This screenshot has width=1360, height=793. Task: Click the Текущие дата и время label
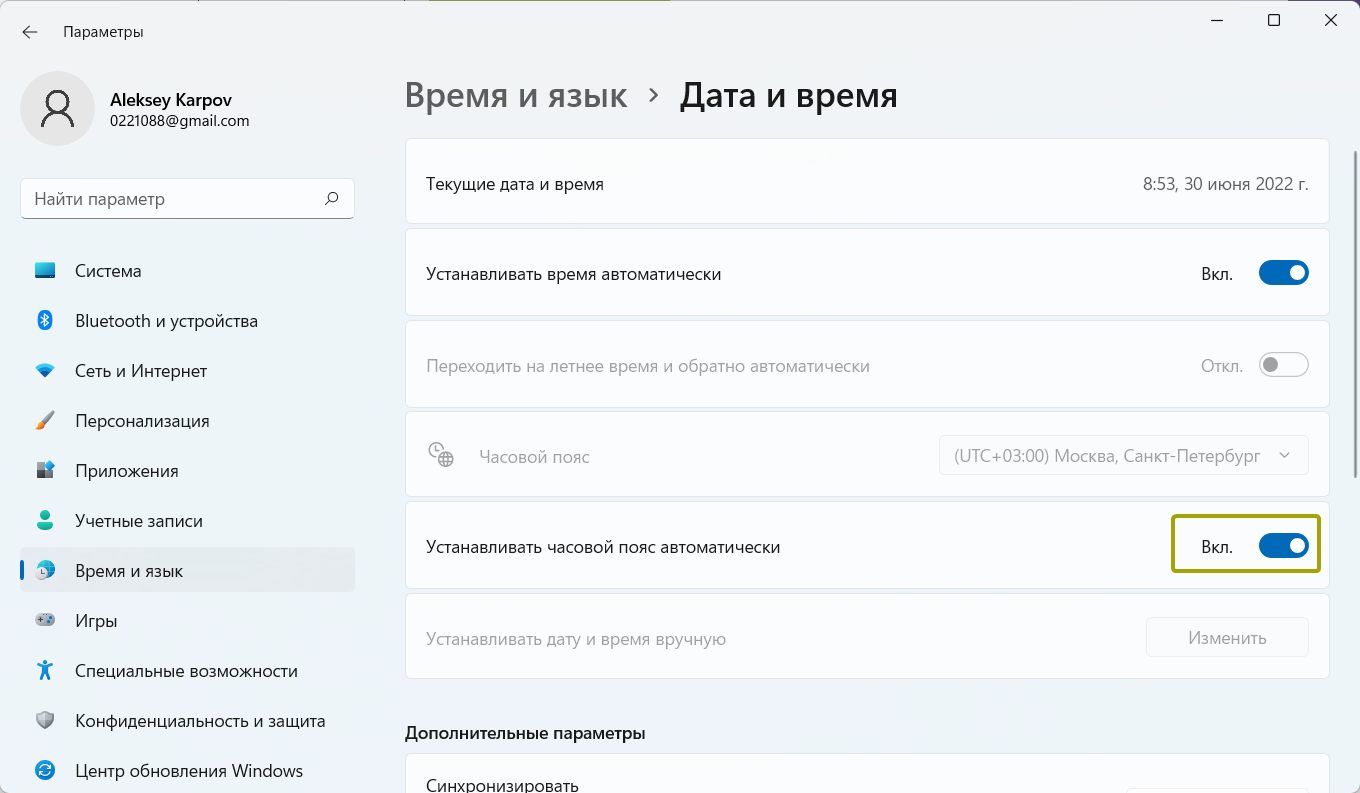(515, 184)
